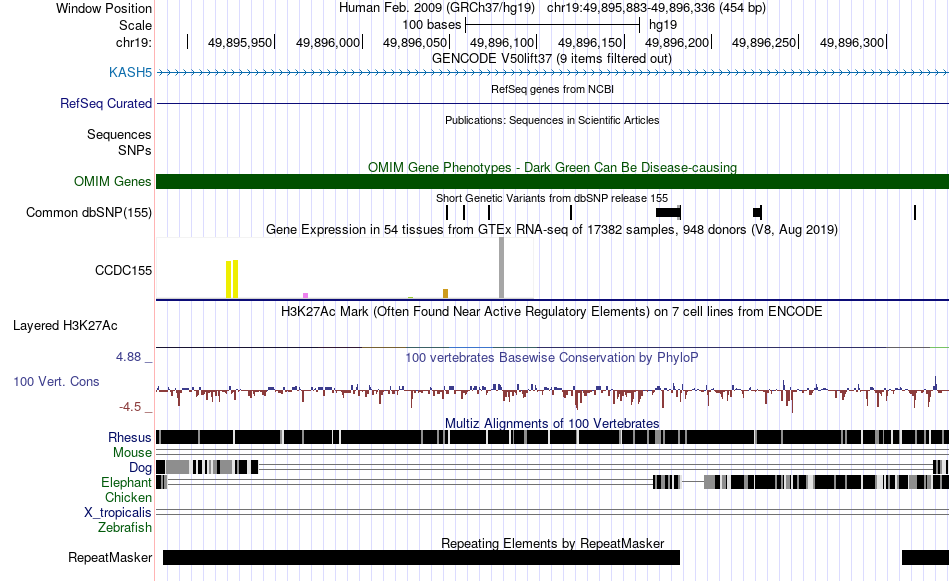Viewport: 950px width, 581px height.
Task: Click the long RepeatMasker element bar
Action: [421, 557]
